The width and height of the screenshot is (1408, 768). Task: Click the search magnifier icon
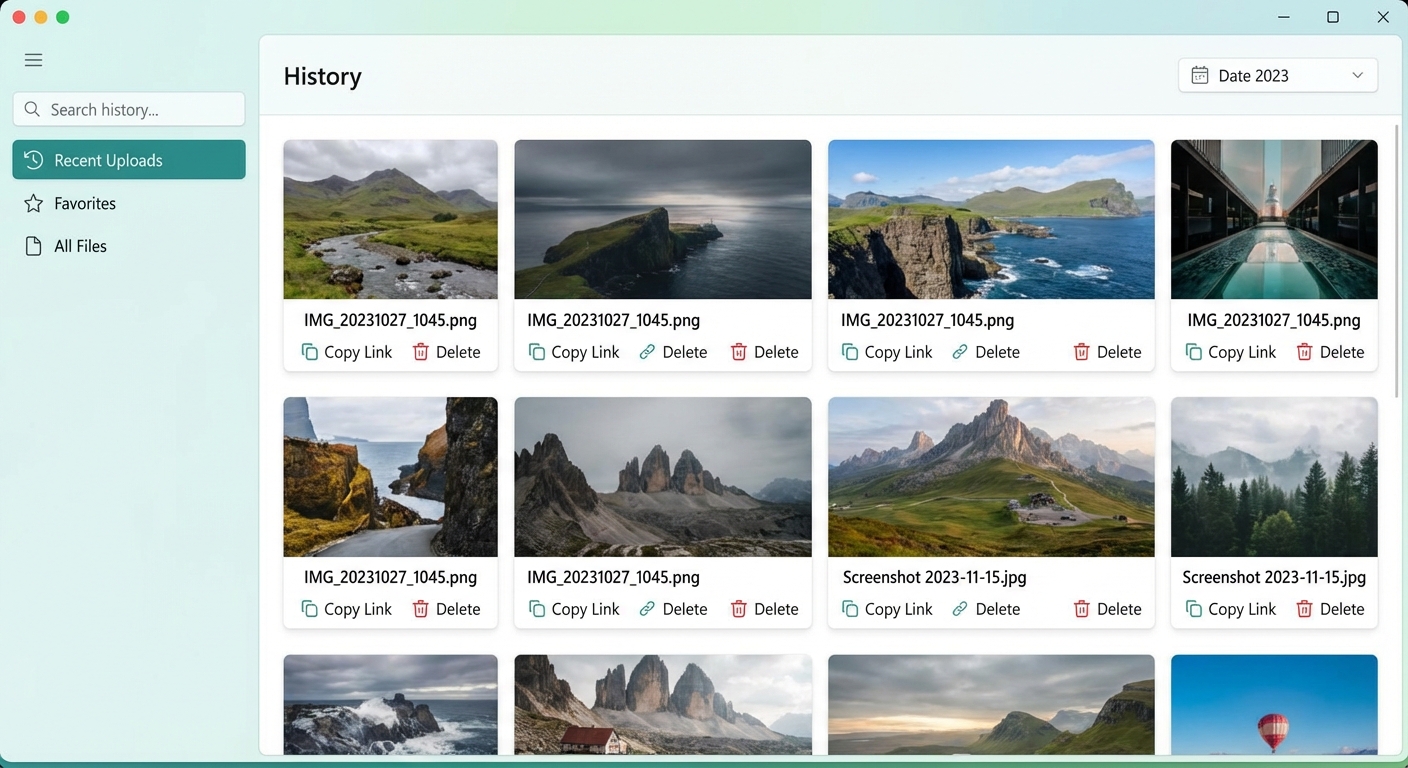(x=31, y=109)
